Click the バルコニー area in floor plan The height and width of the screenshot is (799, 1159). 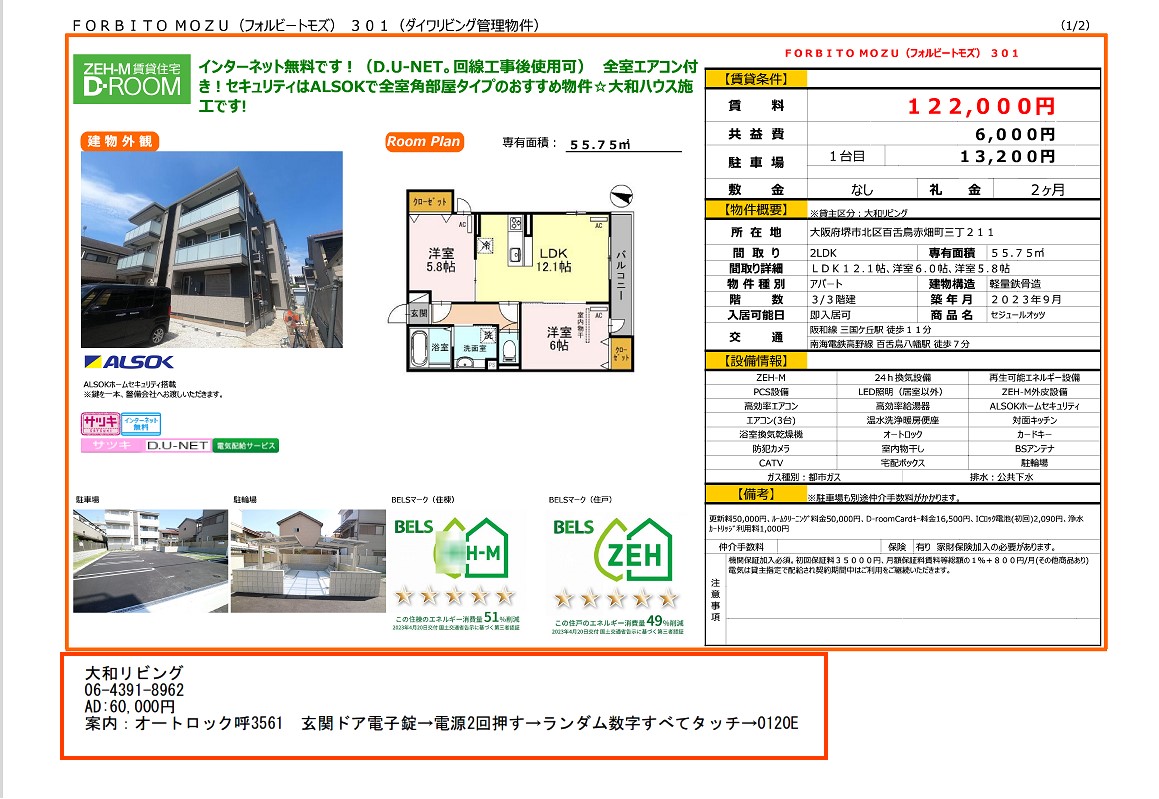coord(622,275)
